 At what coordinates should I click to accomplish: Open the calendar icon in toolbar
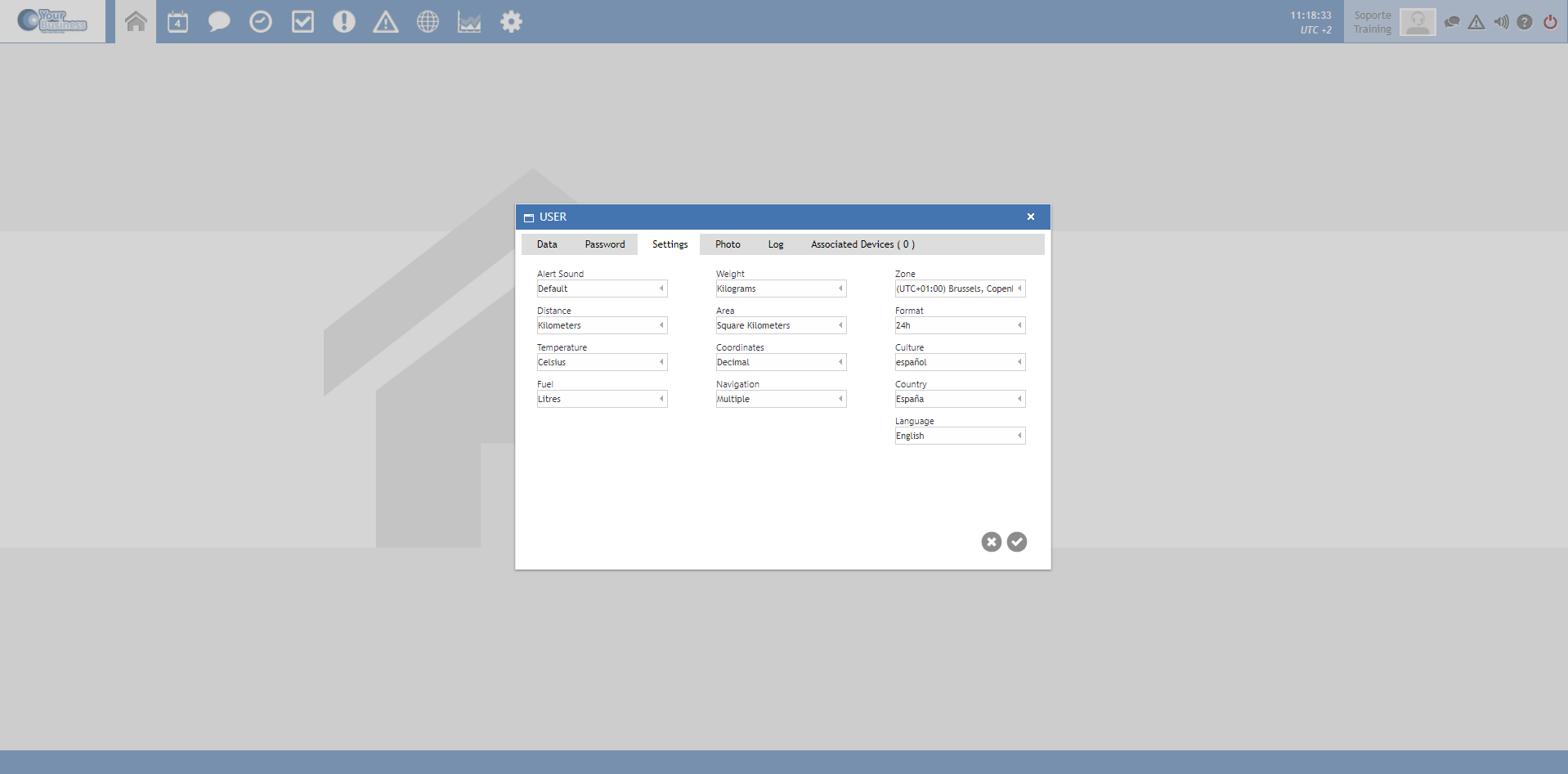177,22
